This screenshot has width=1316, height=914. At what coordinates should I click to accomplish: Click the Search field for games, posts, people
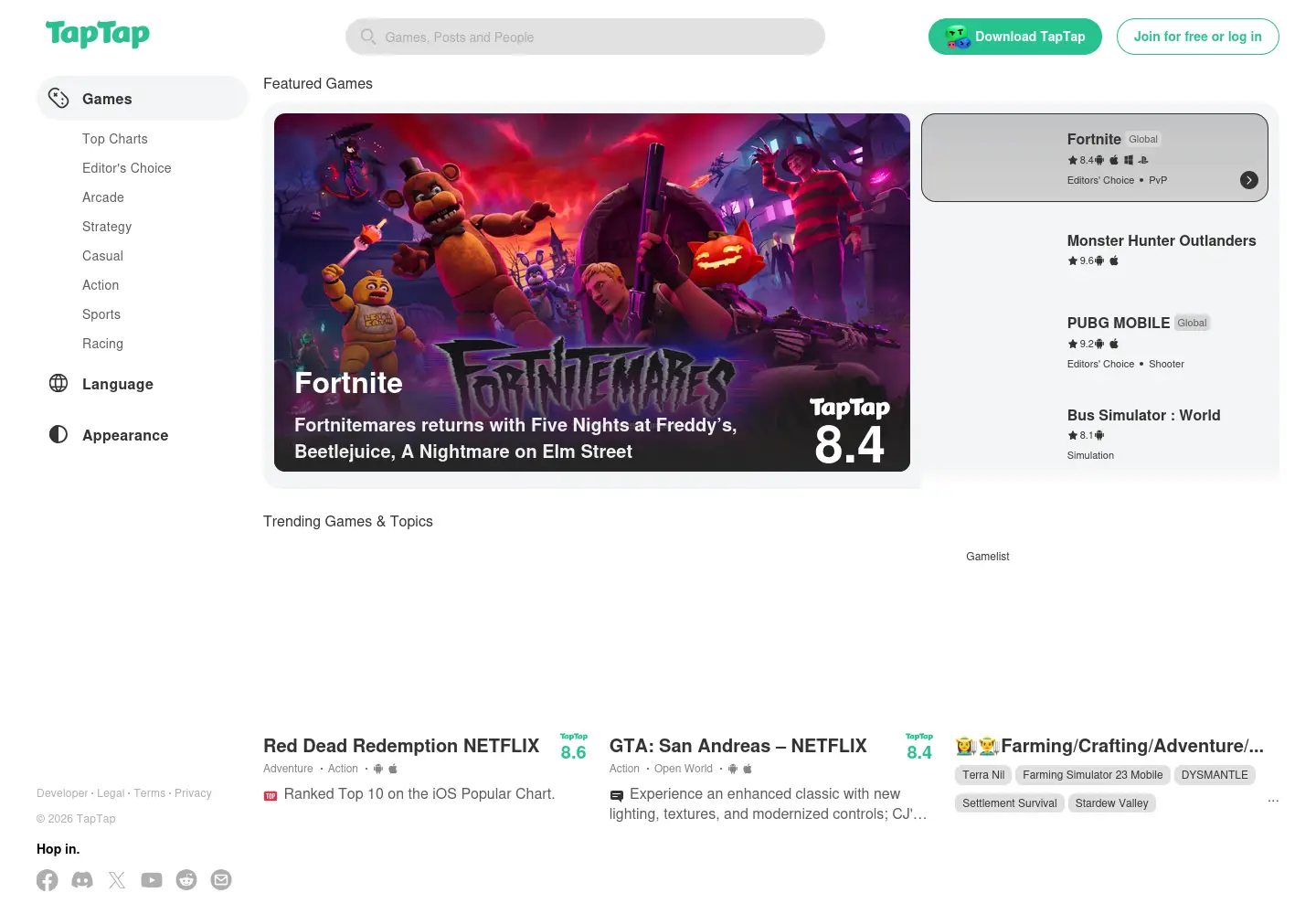coord(585,37)
